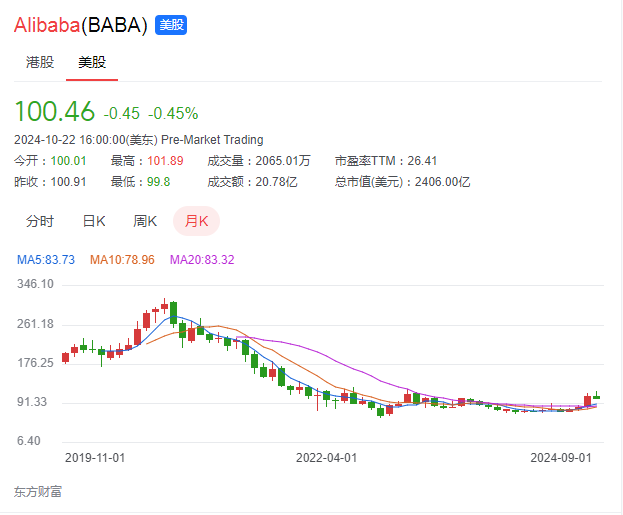Image resolution: width=623 pixels, height=515 pixels.
Task: Click the MA20:83.32 indicator label
Action: point(202,259)
